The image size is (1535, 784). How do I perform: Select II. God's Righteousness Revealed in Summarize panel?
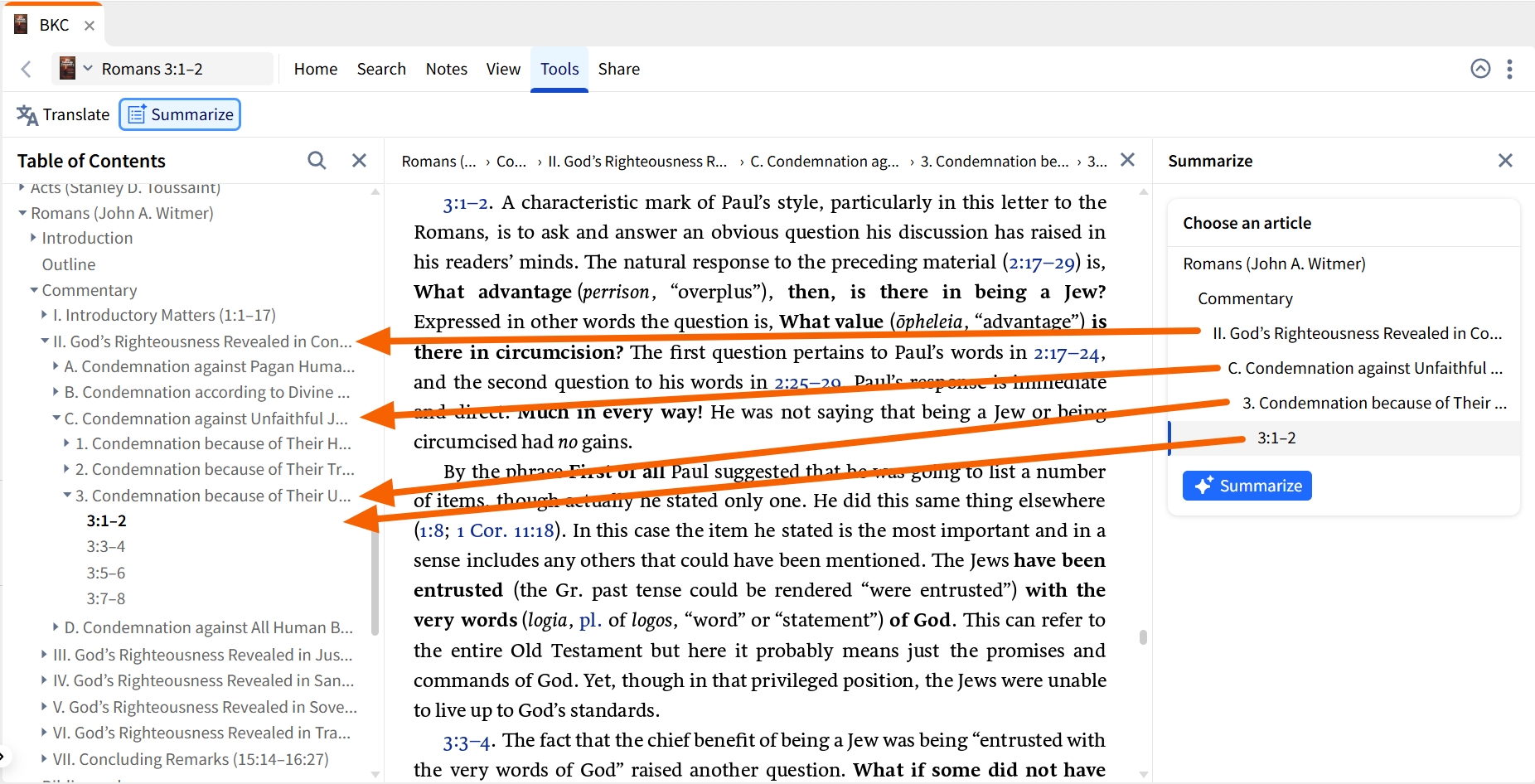tap(1357, 333)
